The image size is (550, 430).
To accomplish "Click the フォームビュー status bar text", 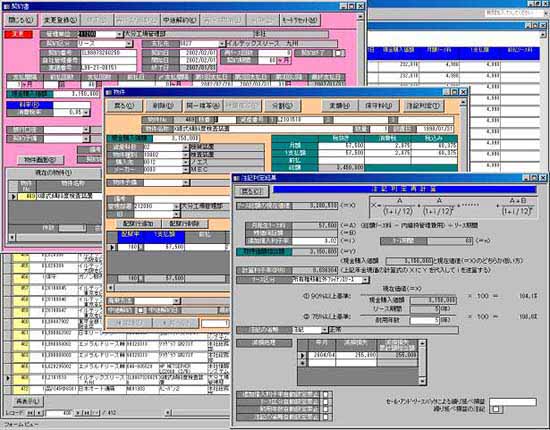I will pos(21,425).
